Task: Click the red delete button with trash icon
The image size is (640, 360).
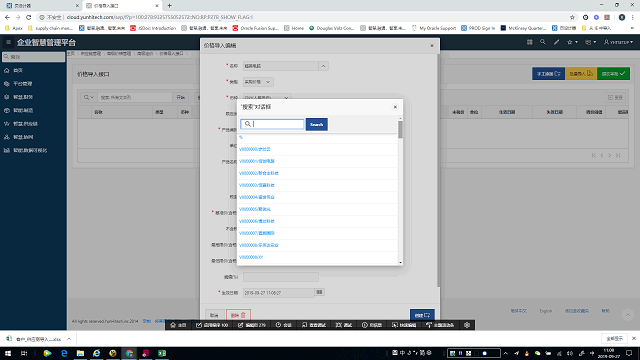Action: point(238,315)
